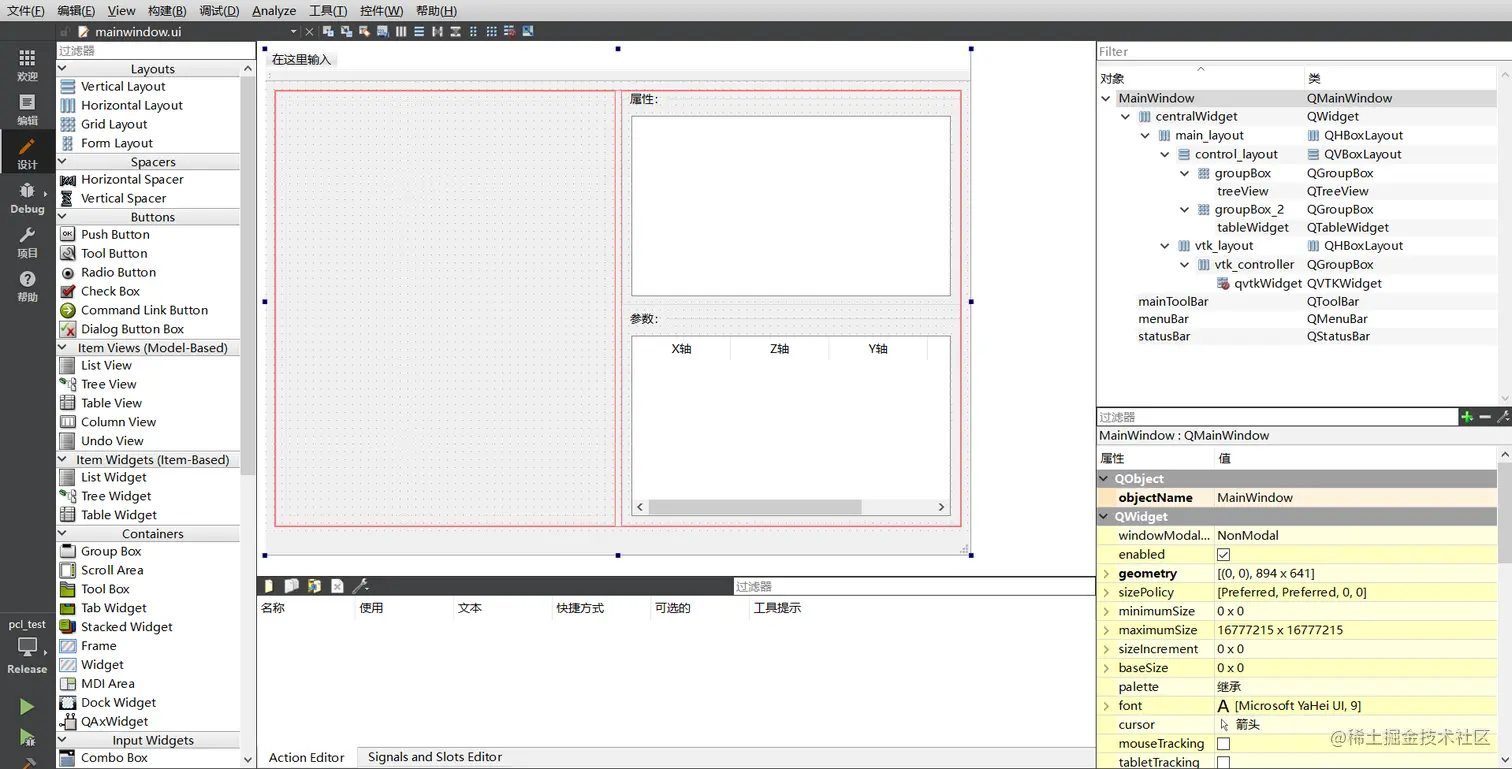
Task: Switch to Signals and Slots Editor tab
Action: (435, 757)
